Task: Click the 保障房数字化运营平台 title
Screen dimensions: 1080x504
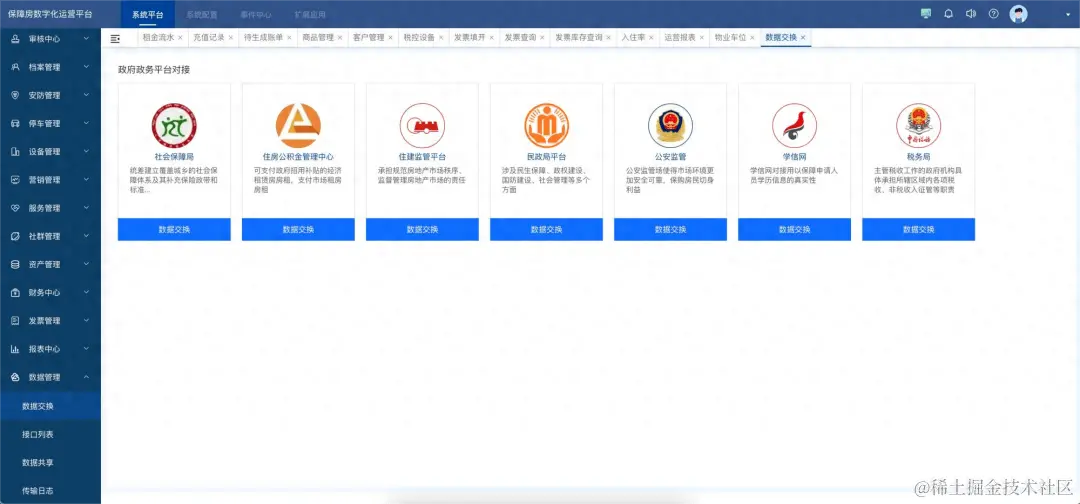Action: point(48,14)
